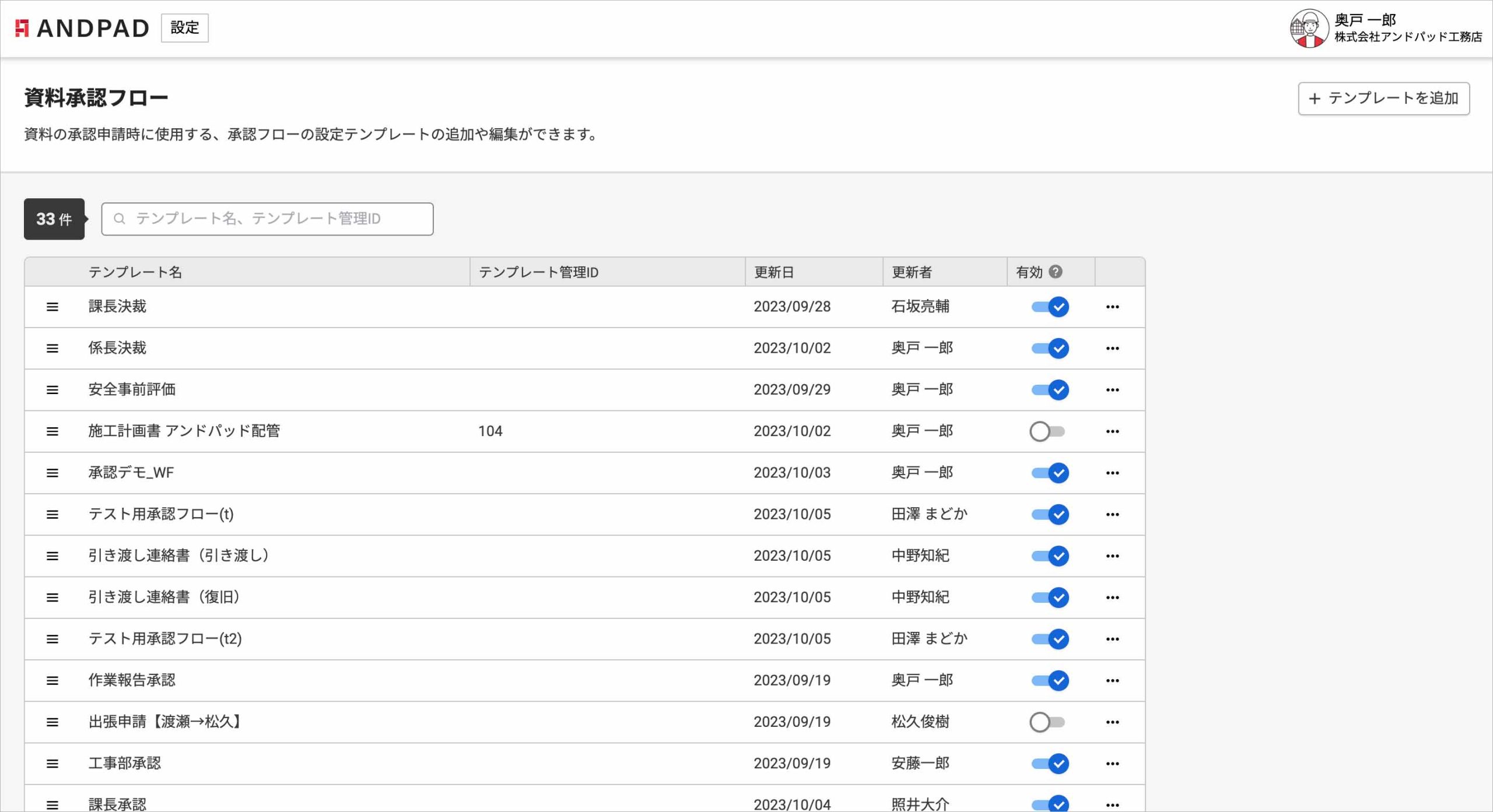Click drag handle for 引き渡し連絡書（引き渡し）

[52, 556]
